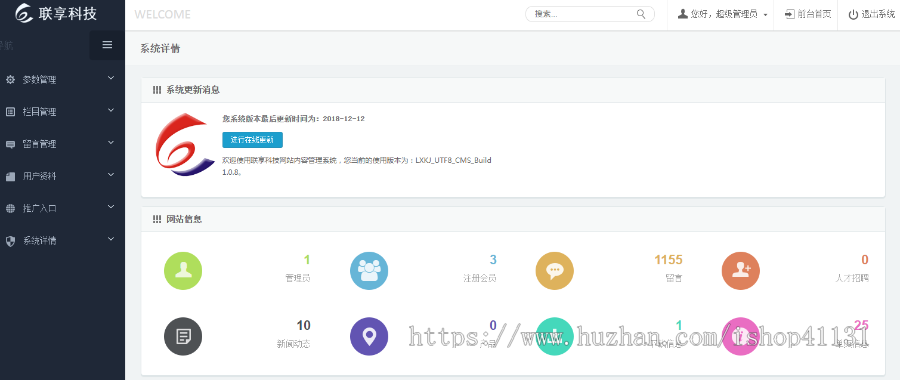Click the green 管理员 person icon
900x380 pixels.
183,271
